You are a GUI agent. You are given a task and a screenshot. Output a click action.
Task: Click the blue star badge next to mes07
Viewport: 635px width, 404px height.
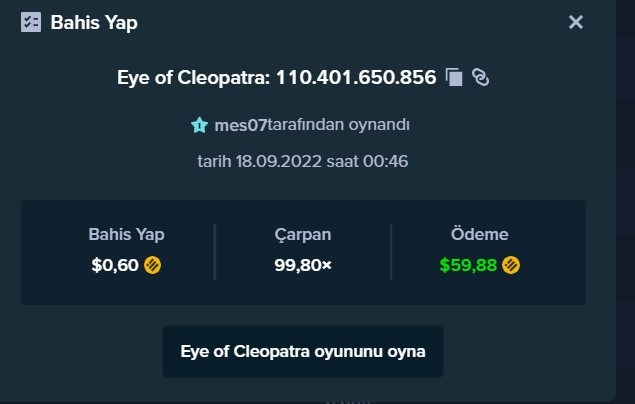(199, 125)
